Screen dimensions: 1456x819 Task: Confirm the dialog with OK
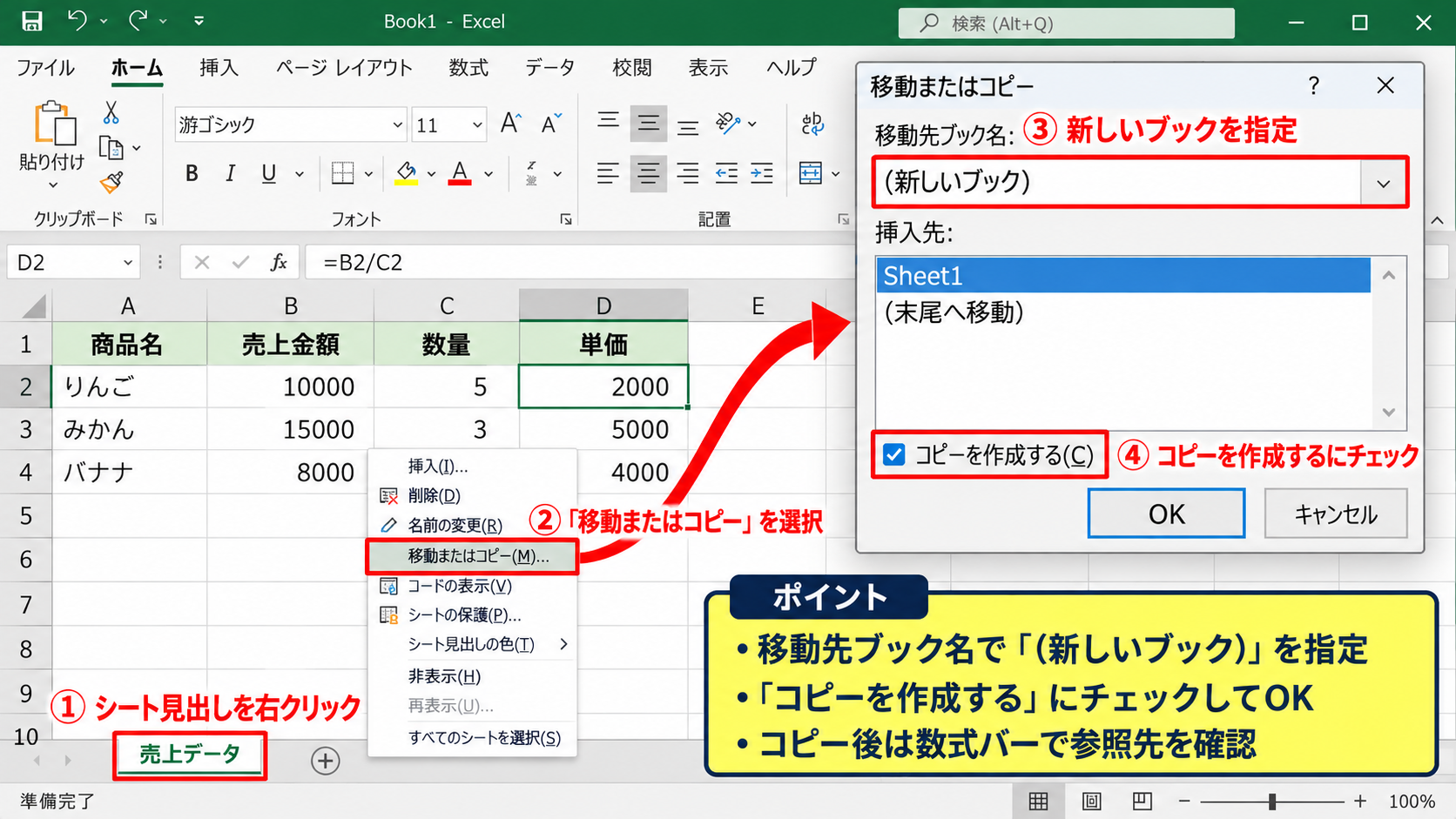(x=1166, y=514)
